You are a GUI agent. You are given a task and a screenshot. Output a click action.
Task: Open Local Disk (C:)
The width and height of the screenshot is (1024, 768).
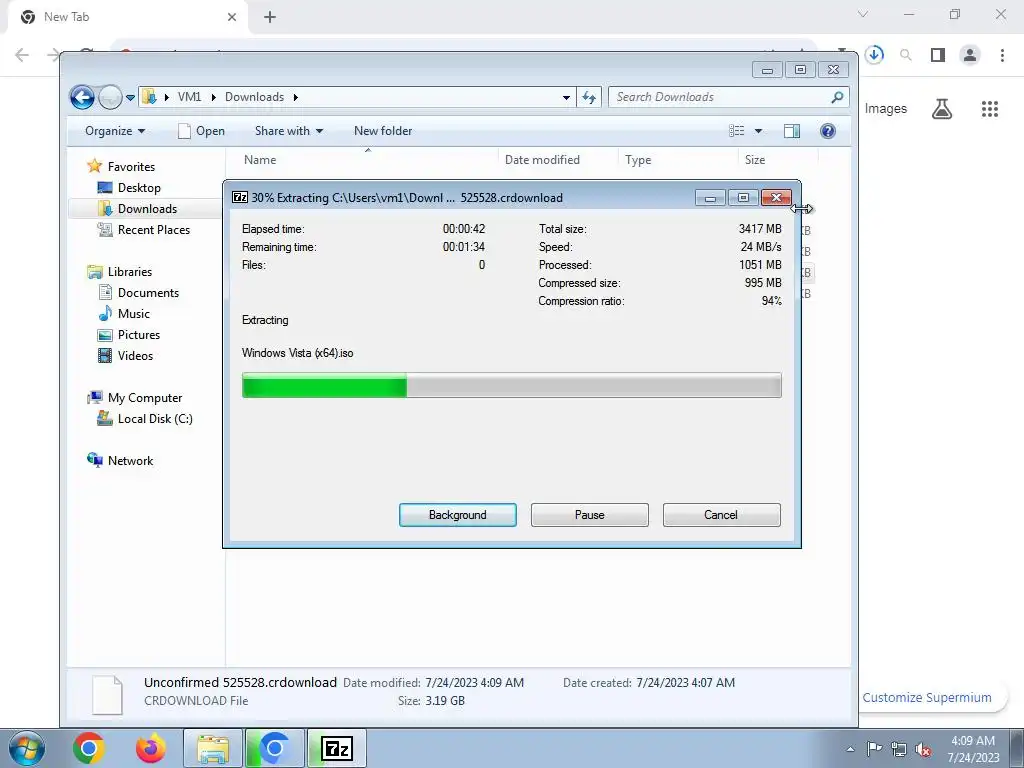(x=155, y=419)
